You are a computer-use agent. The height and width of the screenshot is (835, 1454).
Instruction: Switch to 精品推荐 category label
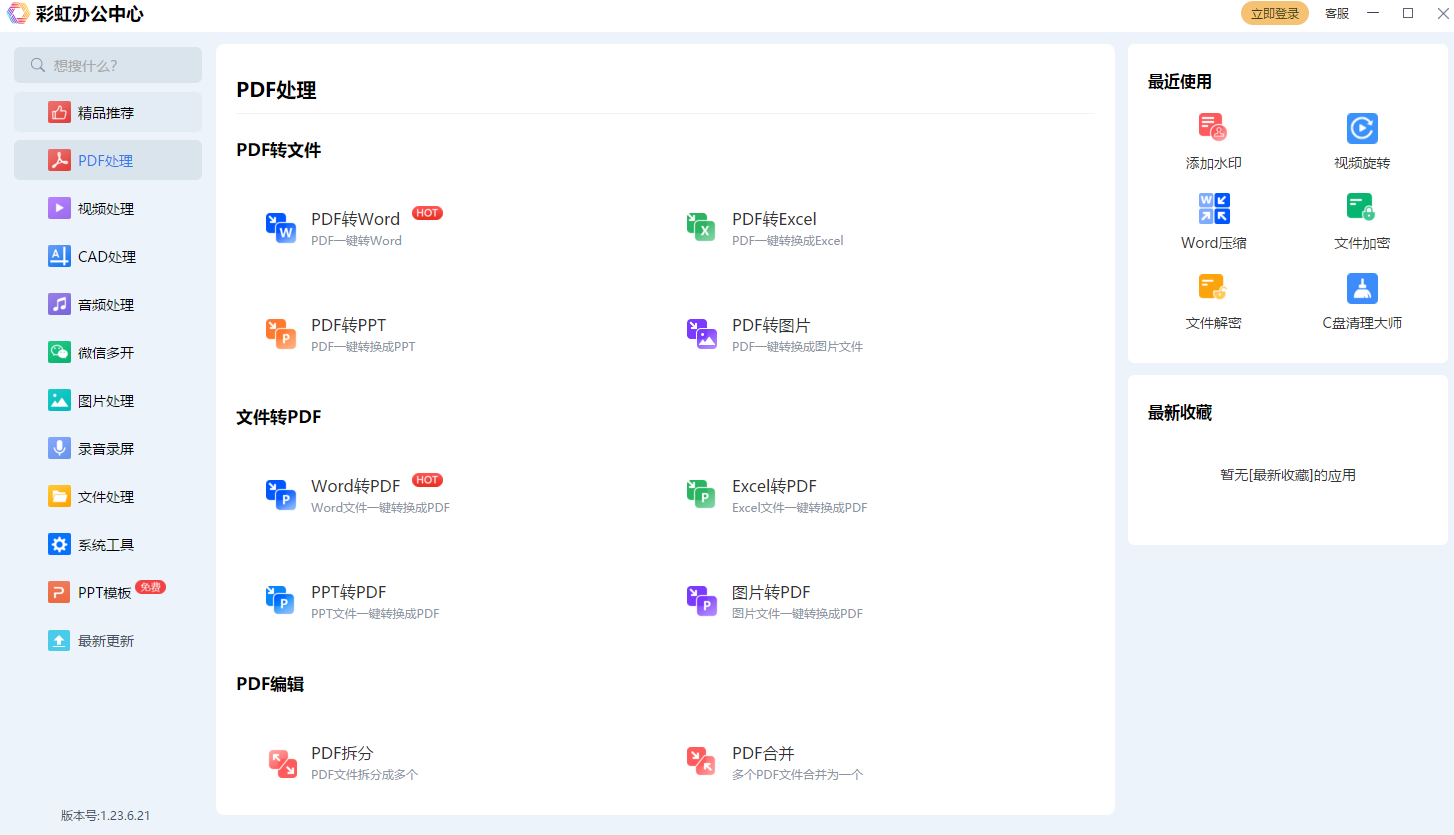click(x=106, y=113)
